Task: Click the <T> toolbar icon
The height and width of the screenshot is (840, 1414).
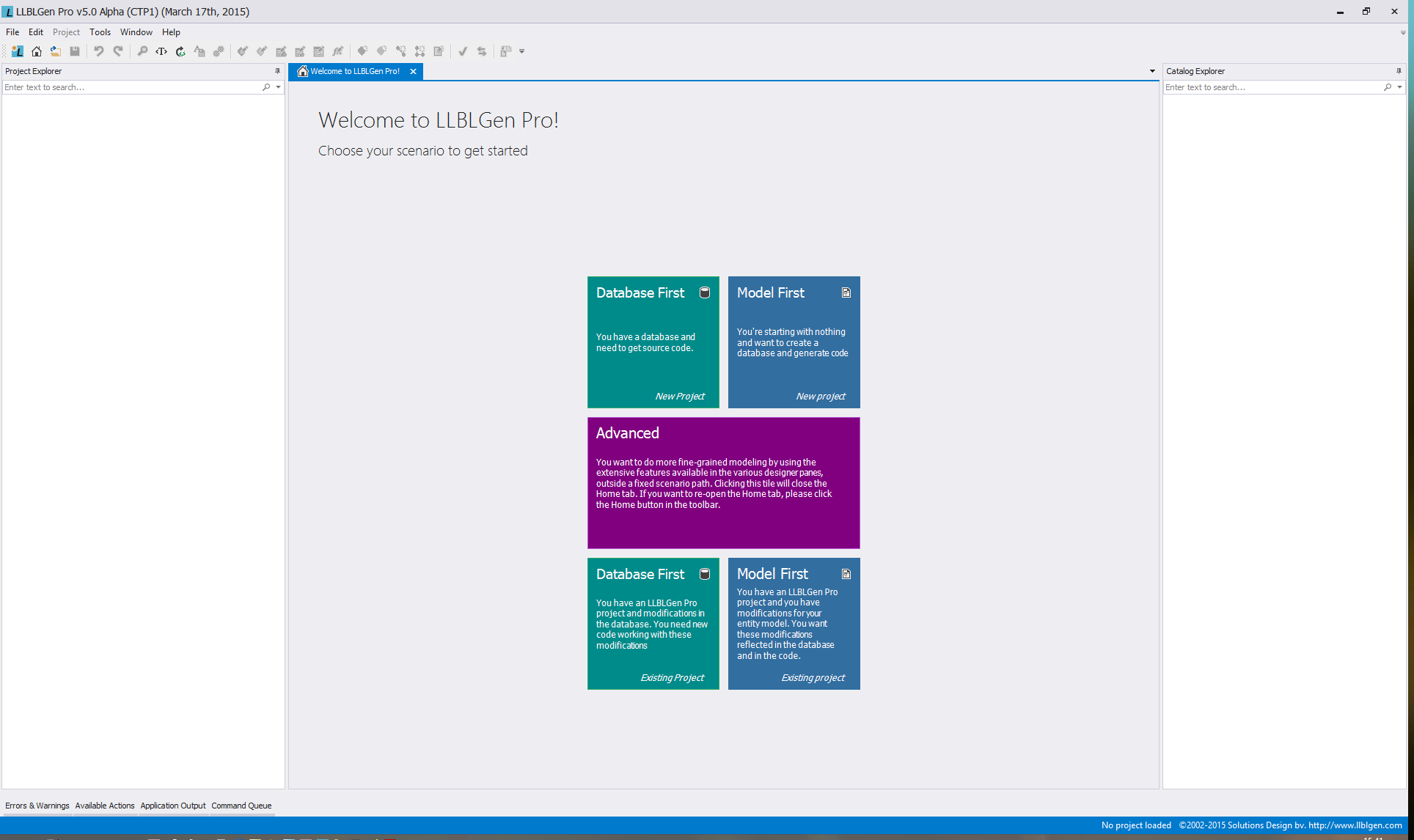Action: 161,51
